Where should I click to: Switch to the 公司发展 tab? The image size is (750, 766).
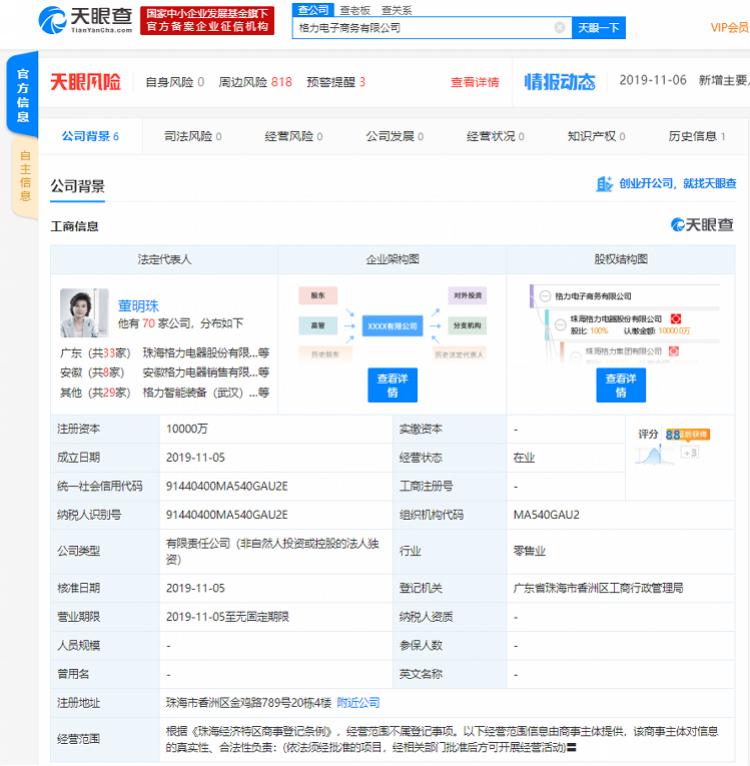pos(395,136)
